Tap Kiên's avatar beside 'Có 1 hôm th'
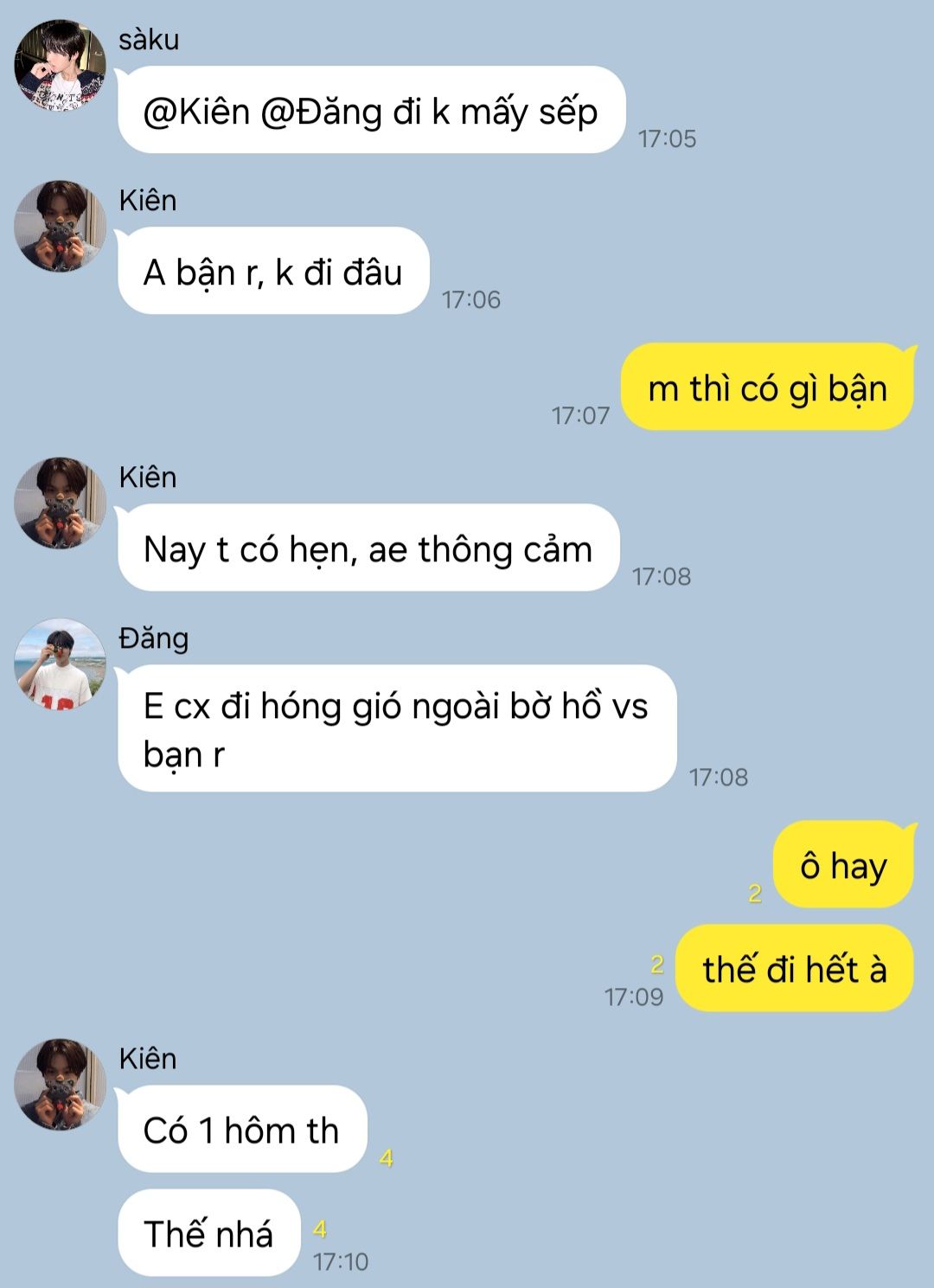934x1288 pixels. click(x=60, y=1084)
